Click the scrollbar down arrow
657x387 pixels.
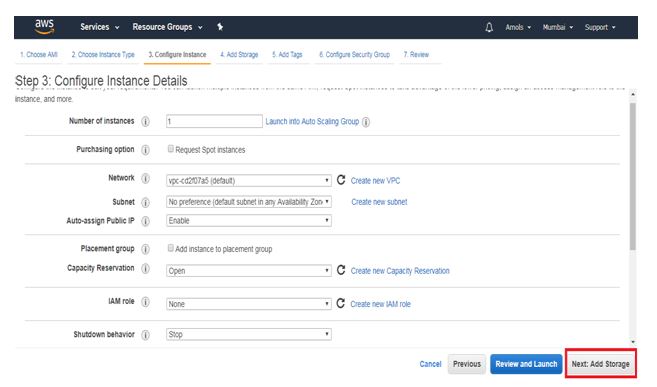[633, 342]
